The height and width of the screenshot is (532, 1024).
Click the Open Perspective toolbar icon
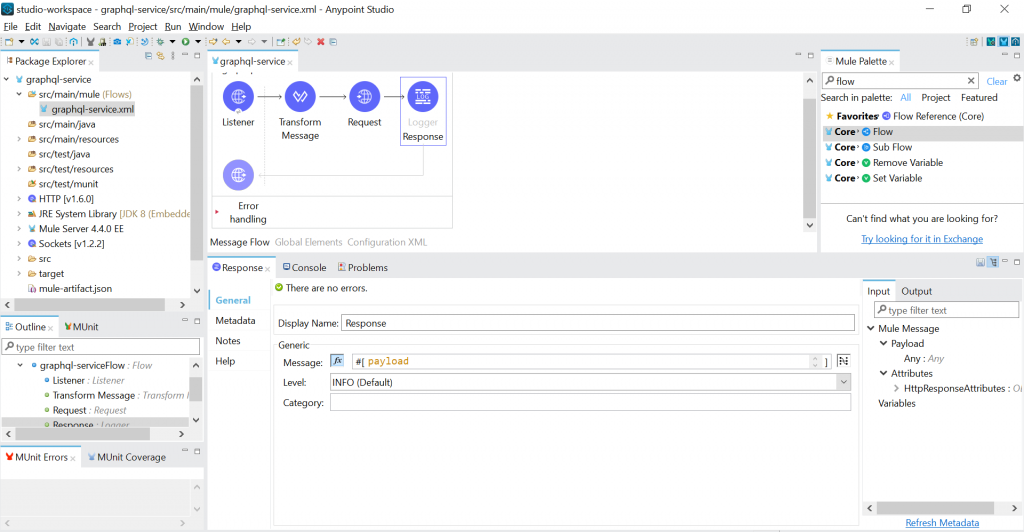click(x=974, y=42)
